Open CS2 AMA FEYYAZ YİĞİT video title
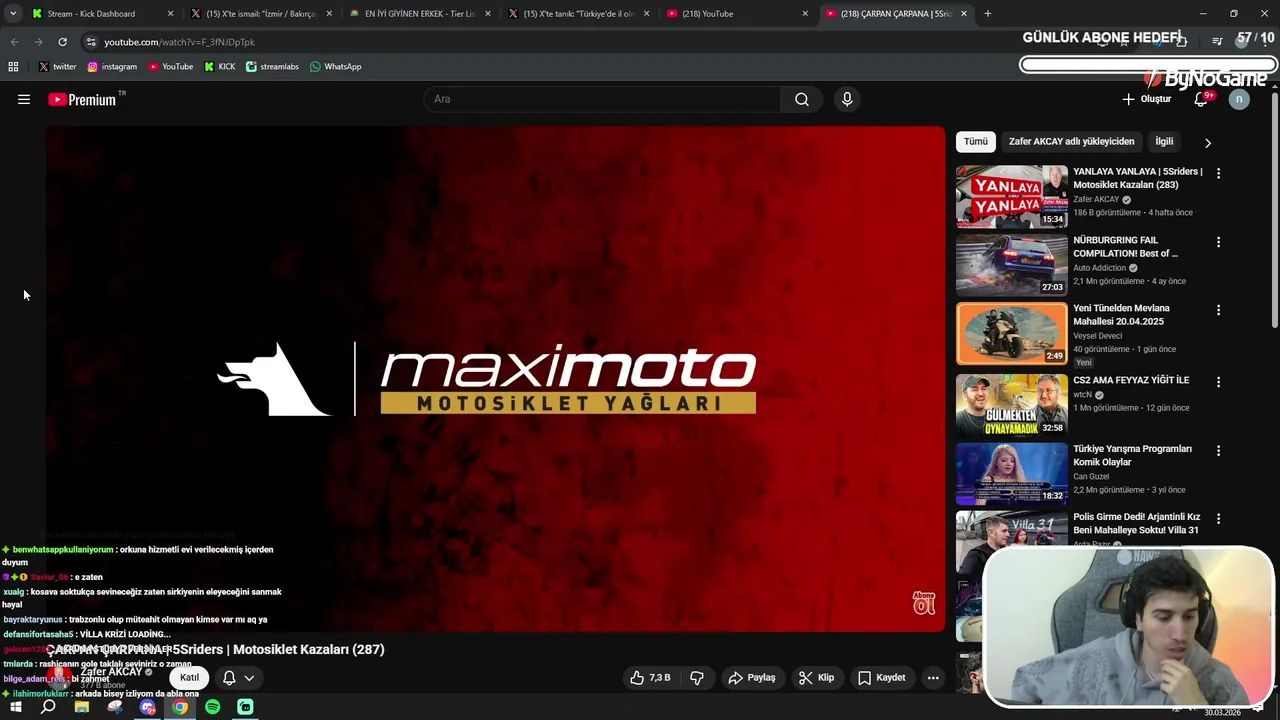1280x720 pixels. 1131,380
